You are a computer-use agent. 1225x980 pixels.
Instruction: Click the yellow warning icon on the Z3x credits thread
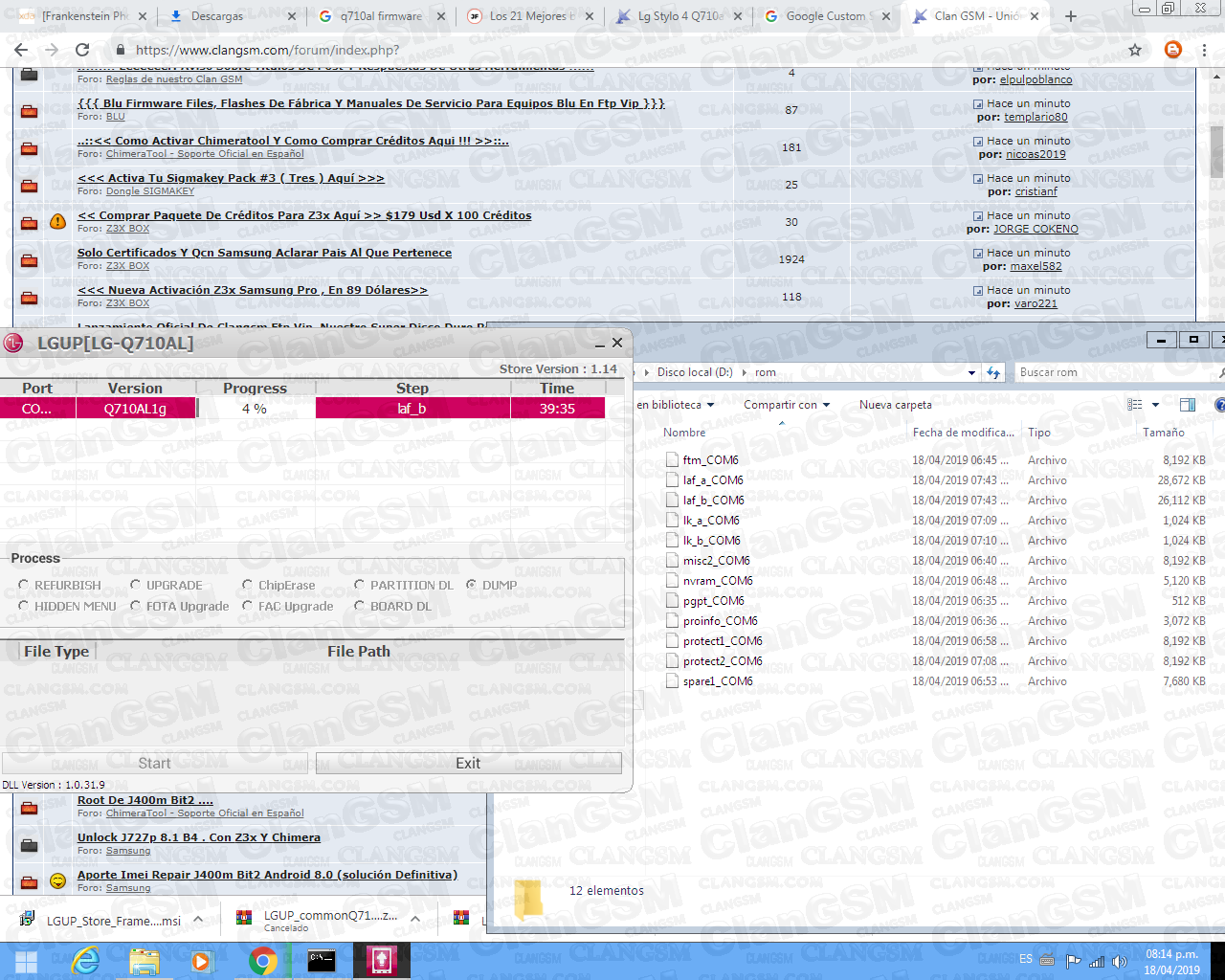pyautogui.click(x=57, y=222)
